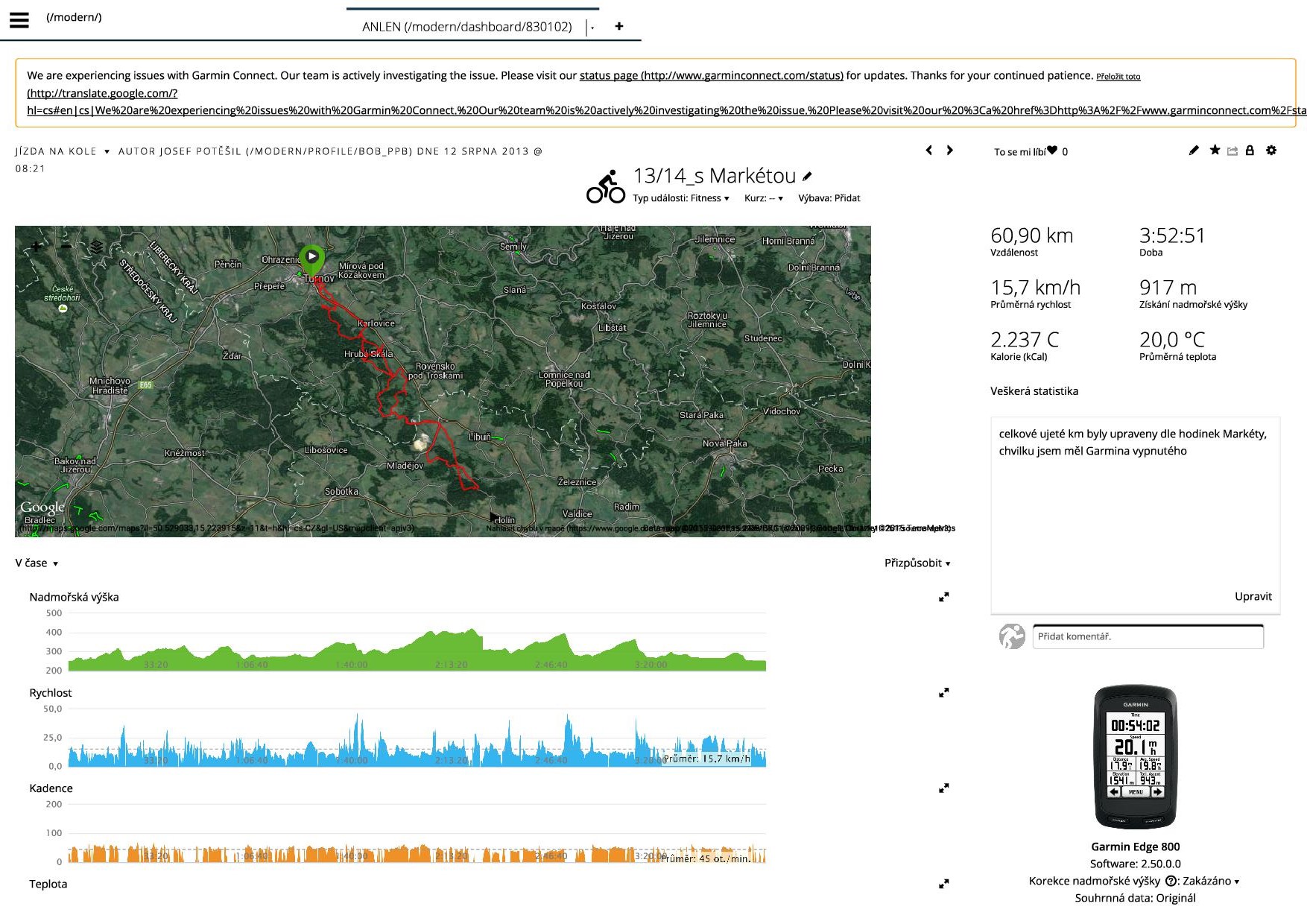Open the Přizpůsobit dropdown
The height and width of the screenshot is (924, 1307).
917,563
